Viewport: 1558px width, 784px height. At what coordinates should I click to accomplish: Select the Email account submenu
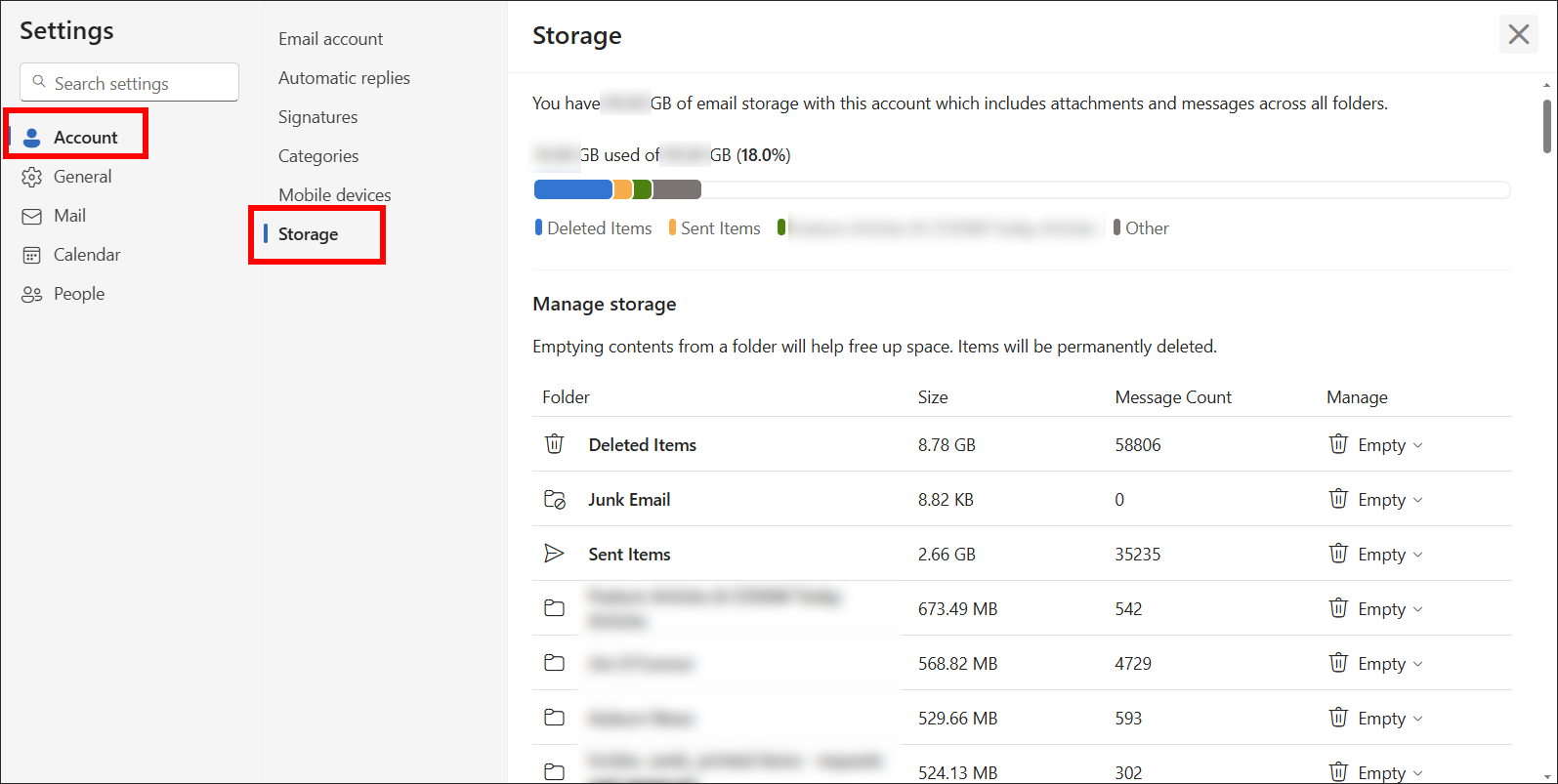tap(330, 39)
